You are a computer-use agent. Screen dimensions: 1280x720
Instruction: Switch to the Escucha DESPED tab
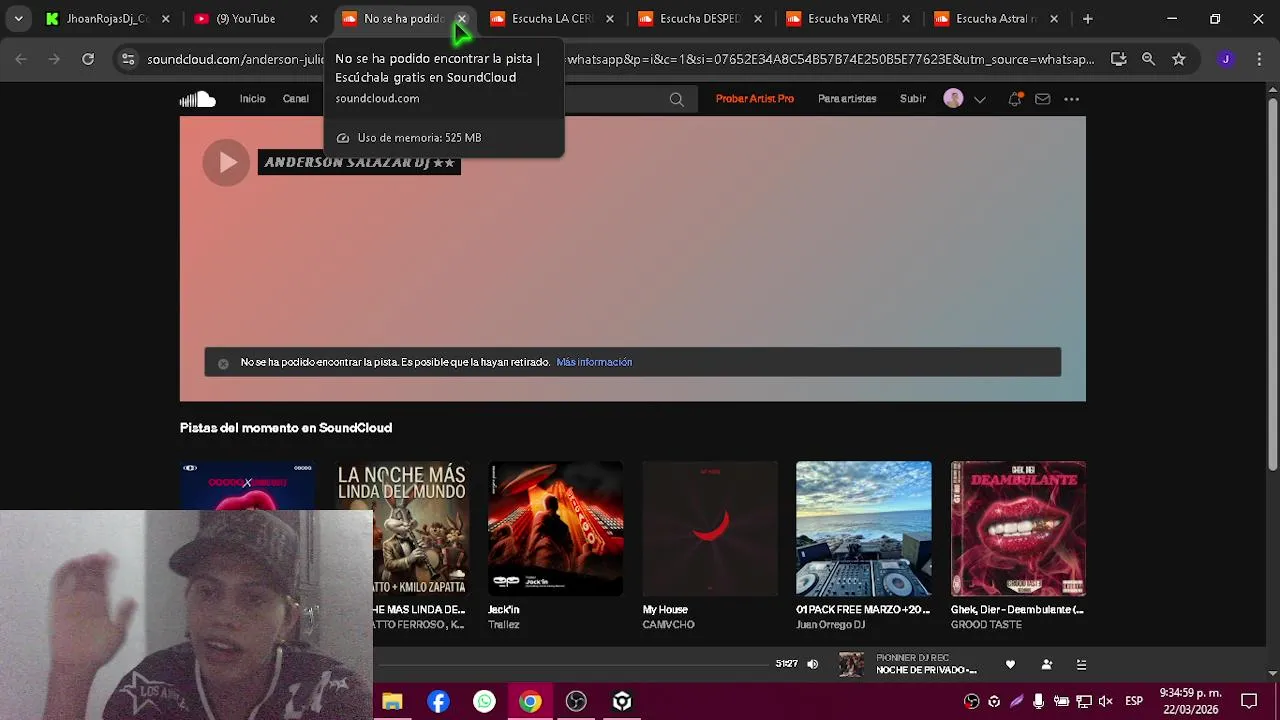tap(699, 18)
